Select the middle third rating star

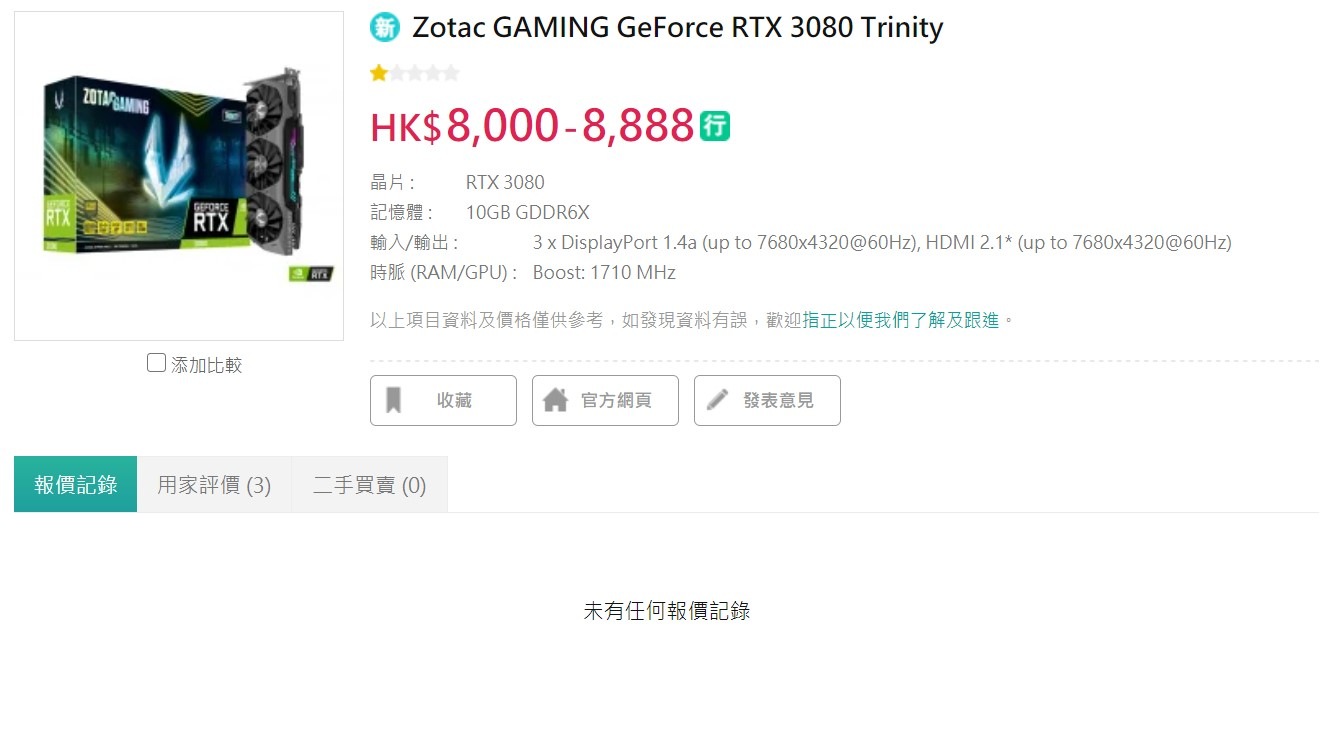tap(415, 73)
